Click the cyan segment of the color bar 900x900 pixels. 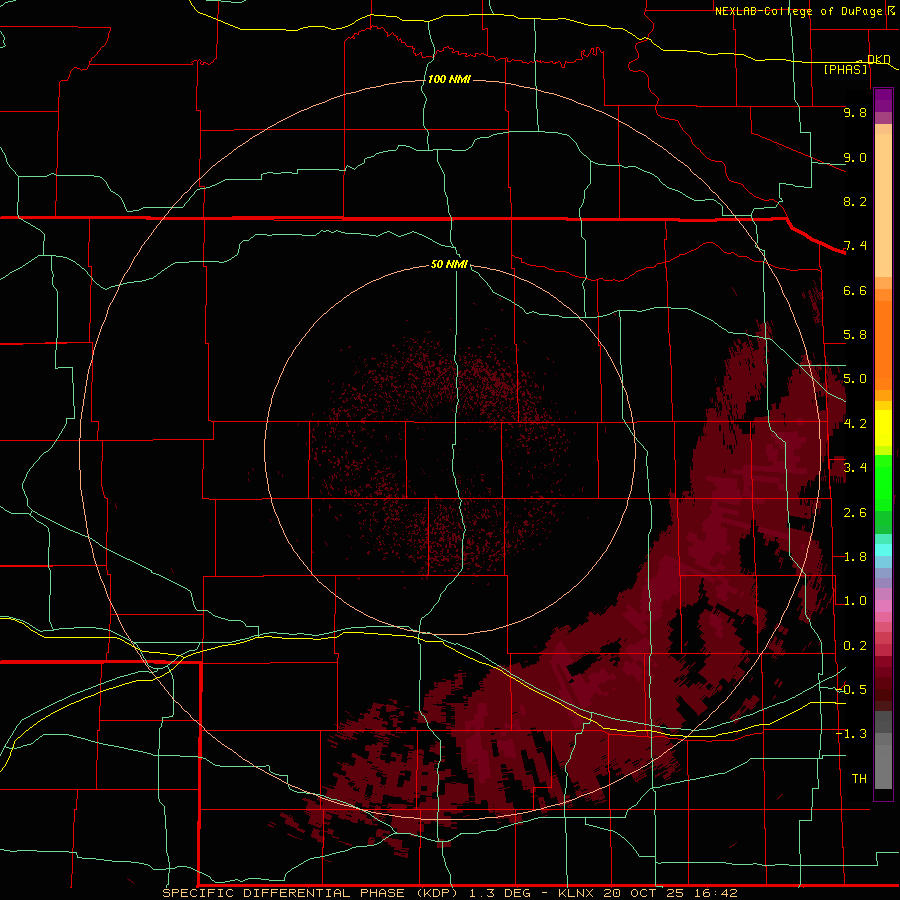pos(883,550)
